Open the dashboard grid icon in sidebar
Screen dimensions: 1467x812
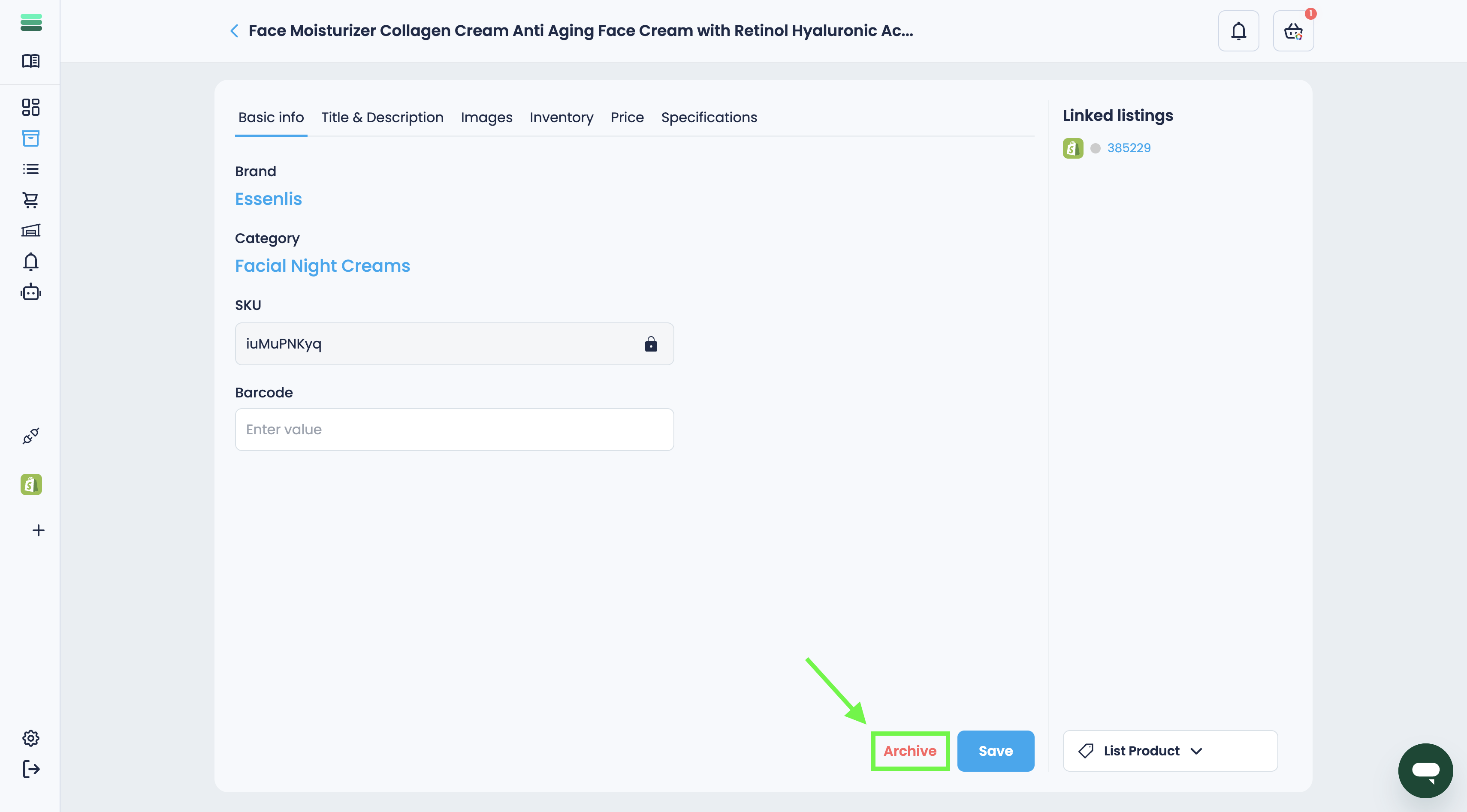31,107
